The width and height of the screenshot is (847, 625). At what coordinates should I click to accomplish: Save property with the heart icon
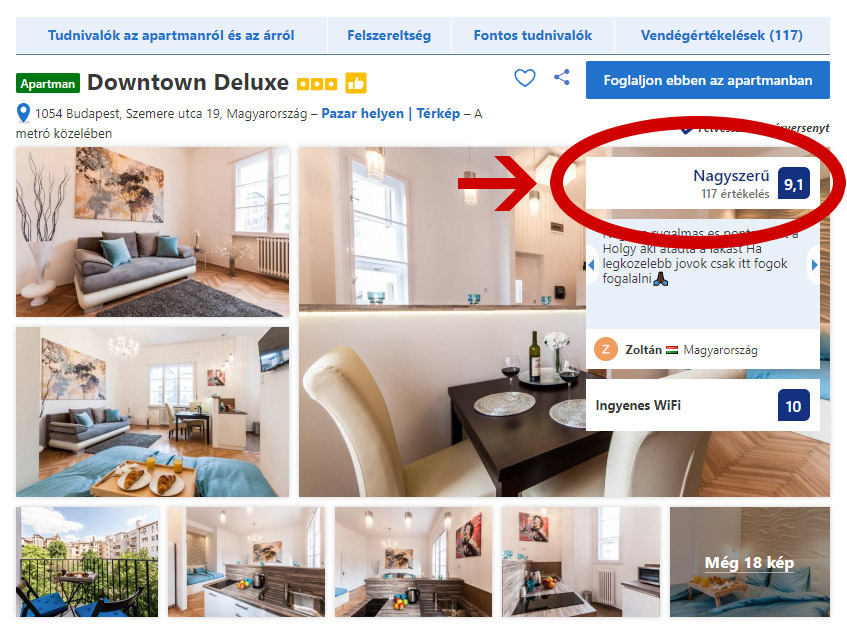click(x=525, y=78)
